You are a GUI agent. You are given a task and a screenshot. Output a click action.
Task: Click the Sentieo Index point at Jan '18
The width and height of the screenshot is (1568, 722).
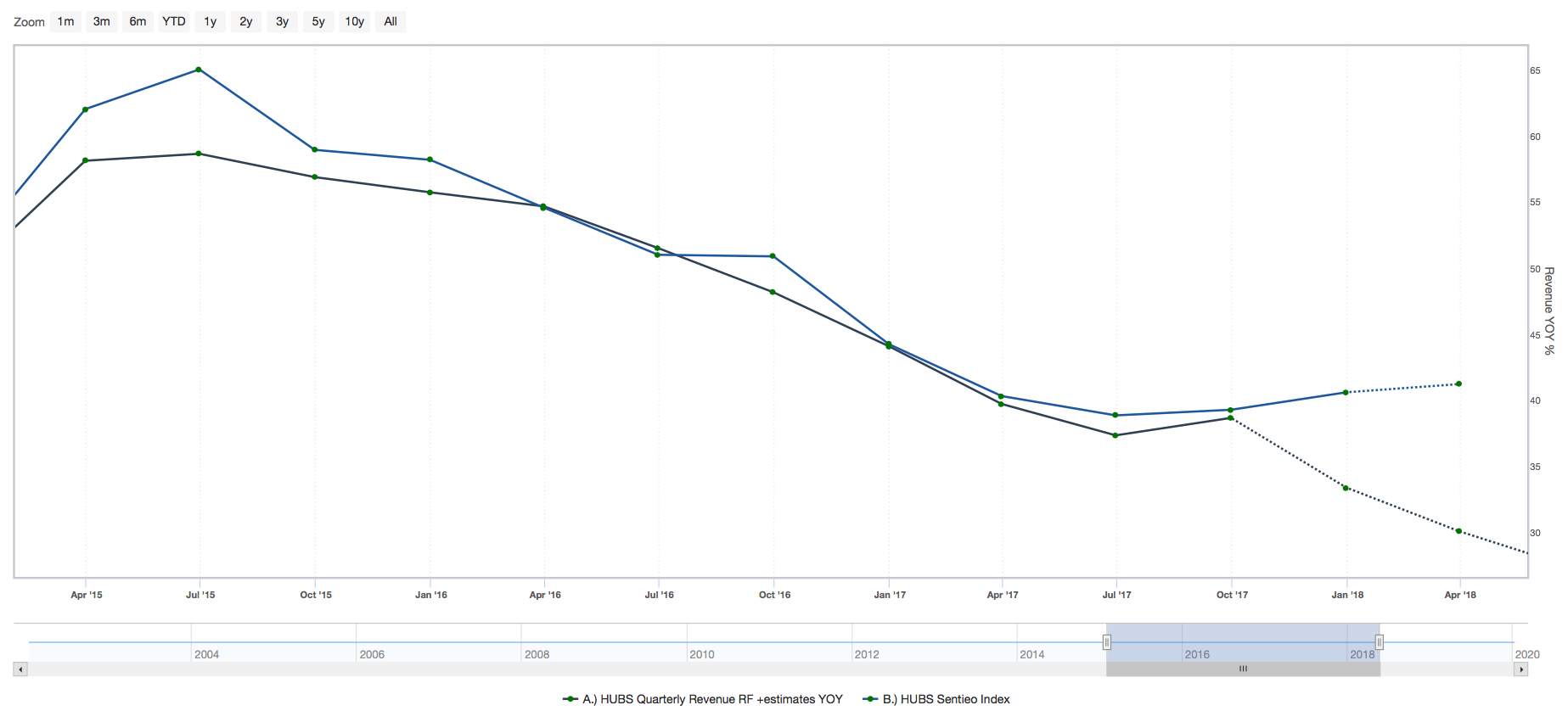[1346, 393]
